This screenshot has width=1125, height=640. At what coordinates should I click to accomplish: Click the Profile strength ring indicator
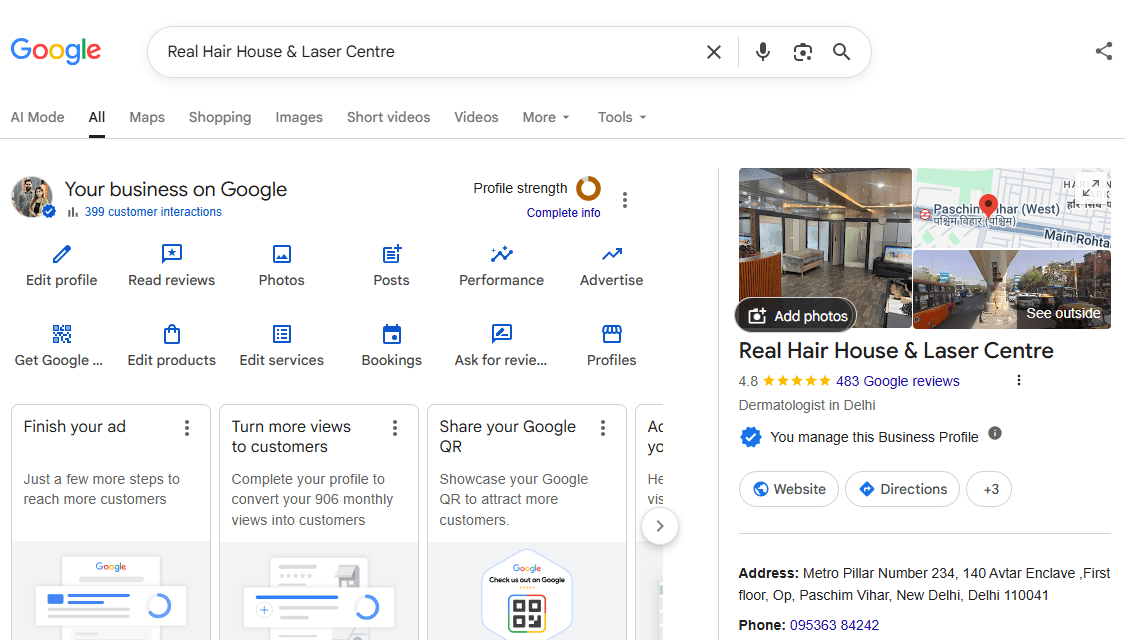(588, 189)
